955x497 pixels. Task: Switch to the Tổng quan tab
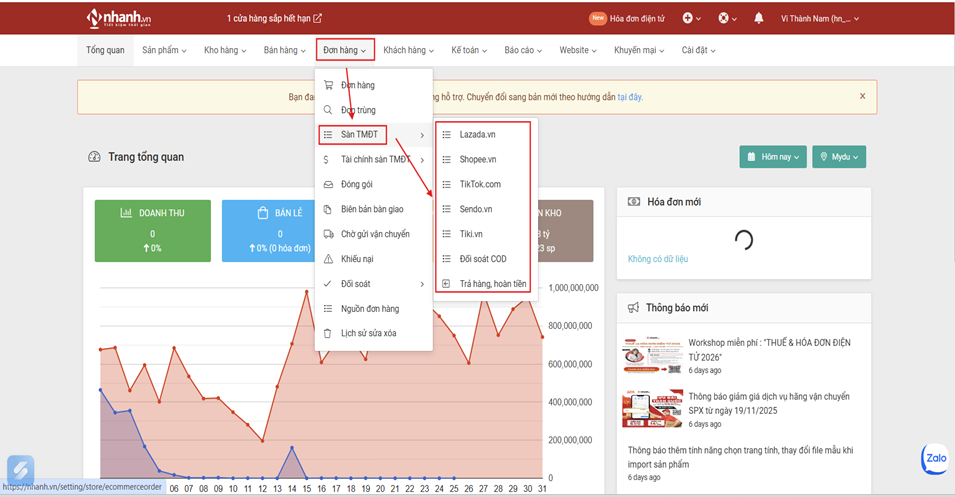[105, 50]
